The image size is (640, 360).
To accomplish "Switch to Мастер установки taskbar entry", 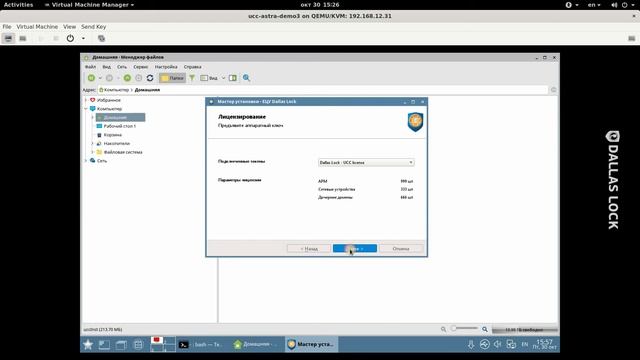I will pos(311,344).
